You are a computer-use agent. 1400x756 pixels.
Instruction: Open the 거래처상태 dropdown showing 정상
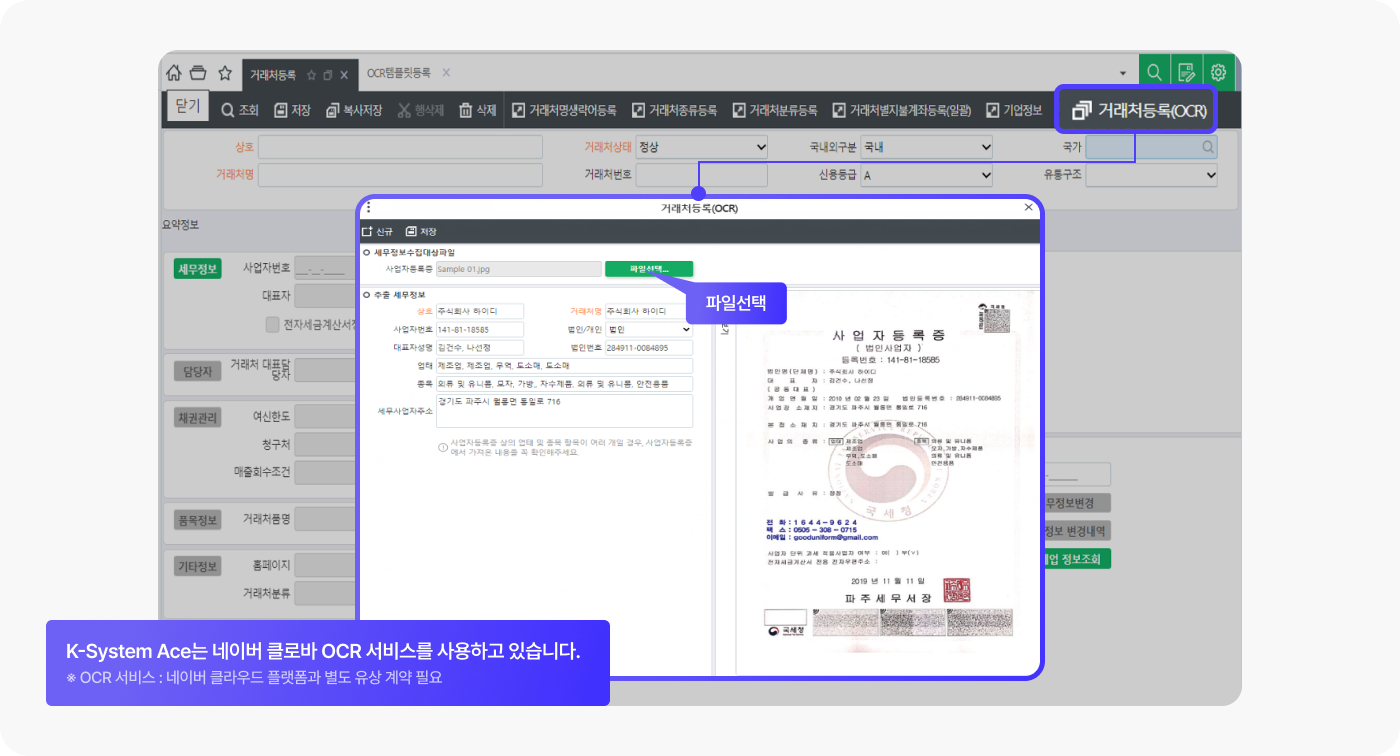click(x=701, y=147)
